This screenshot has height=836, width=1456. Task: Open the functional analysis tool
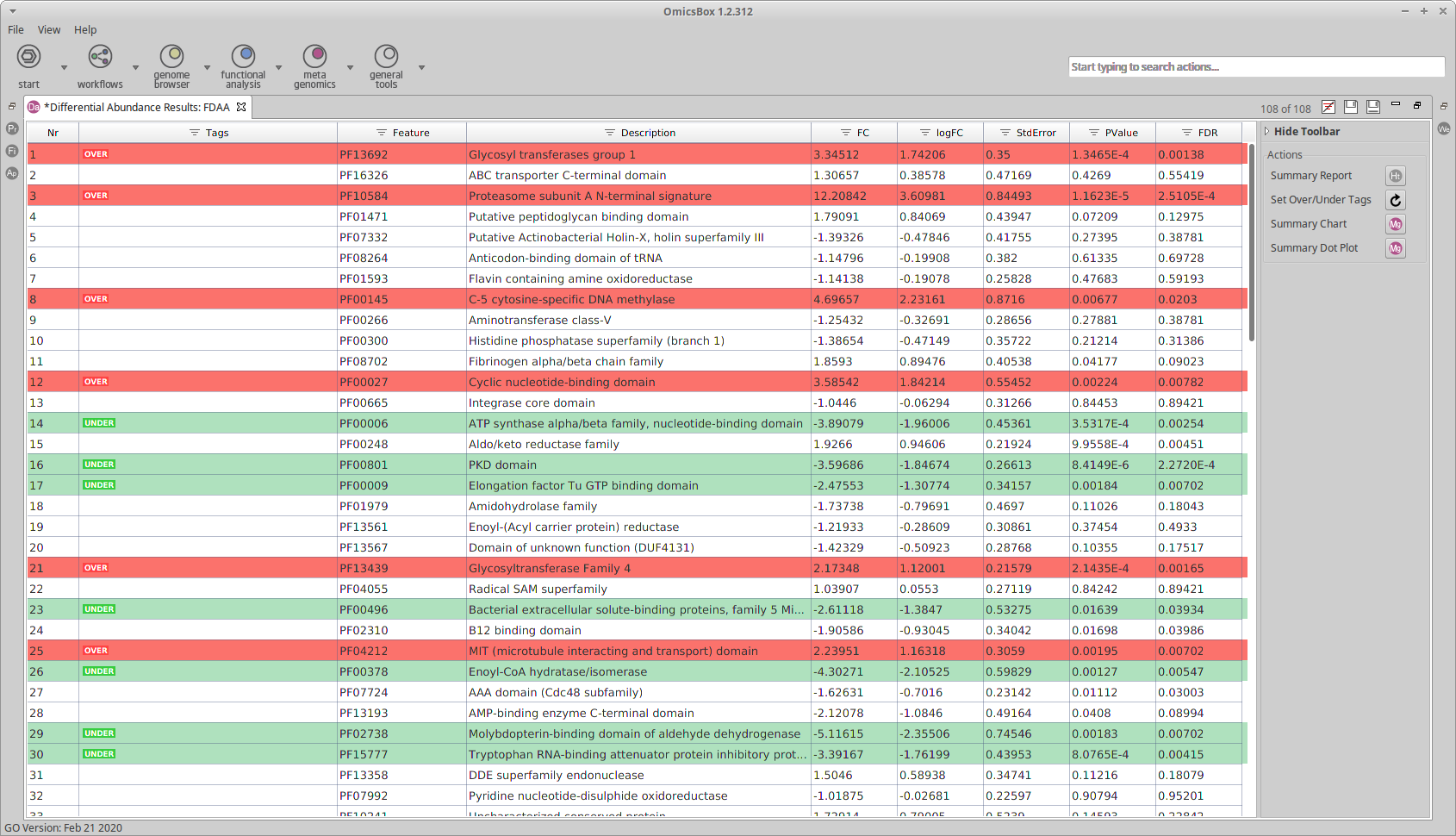pos(243,57)
